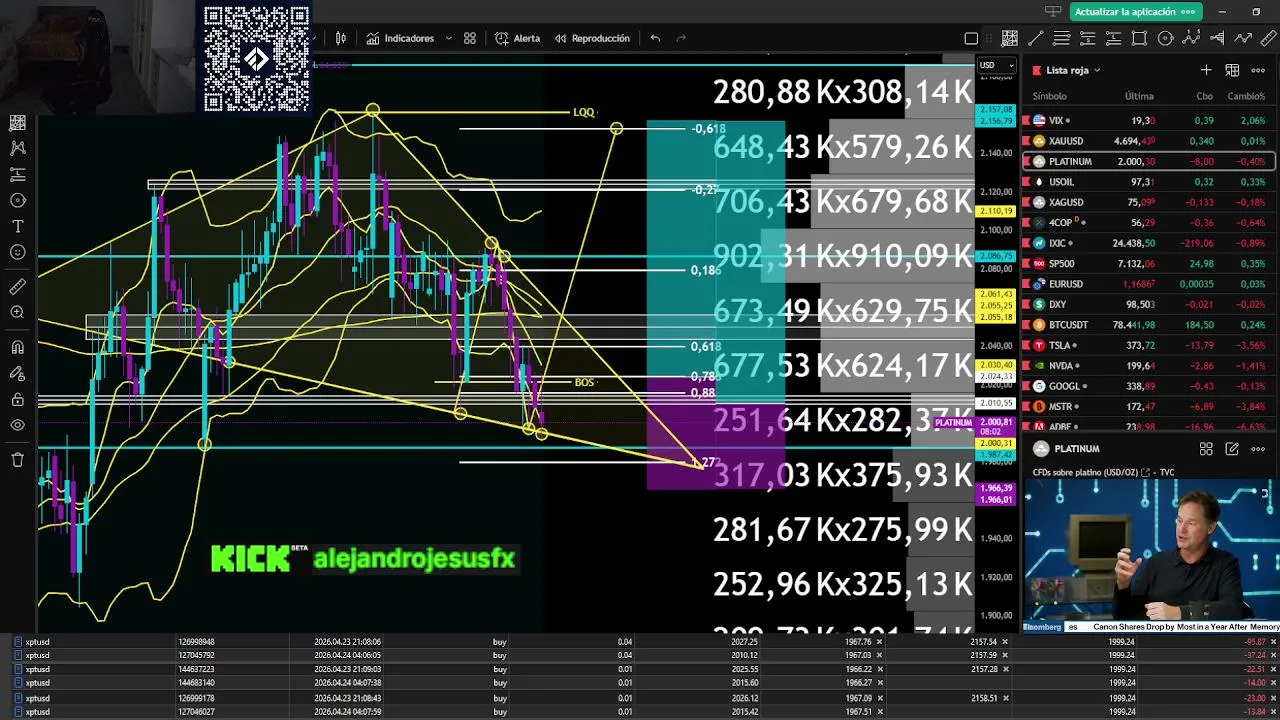Screen dimensions: 1280x720
Task: Select the DXY watchlist row
Action: 1148,304
